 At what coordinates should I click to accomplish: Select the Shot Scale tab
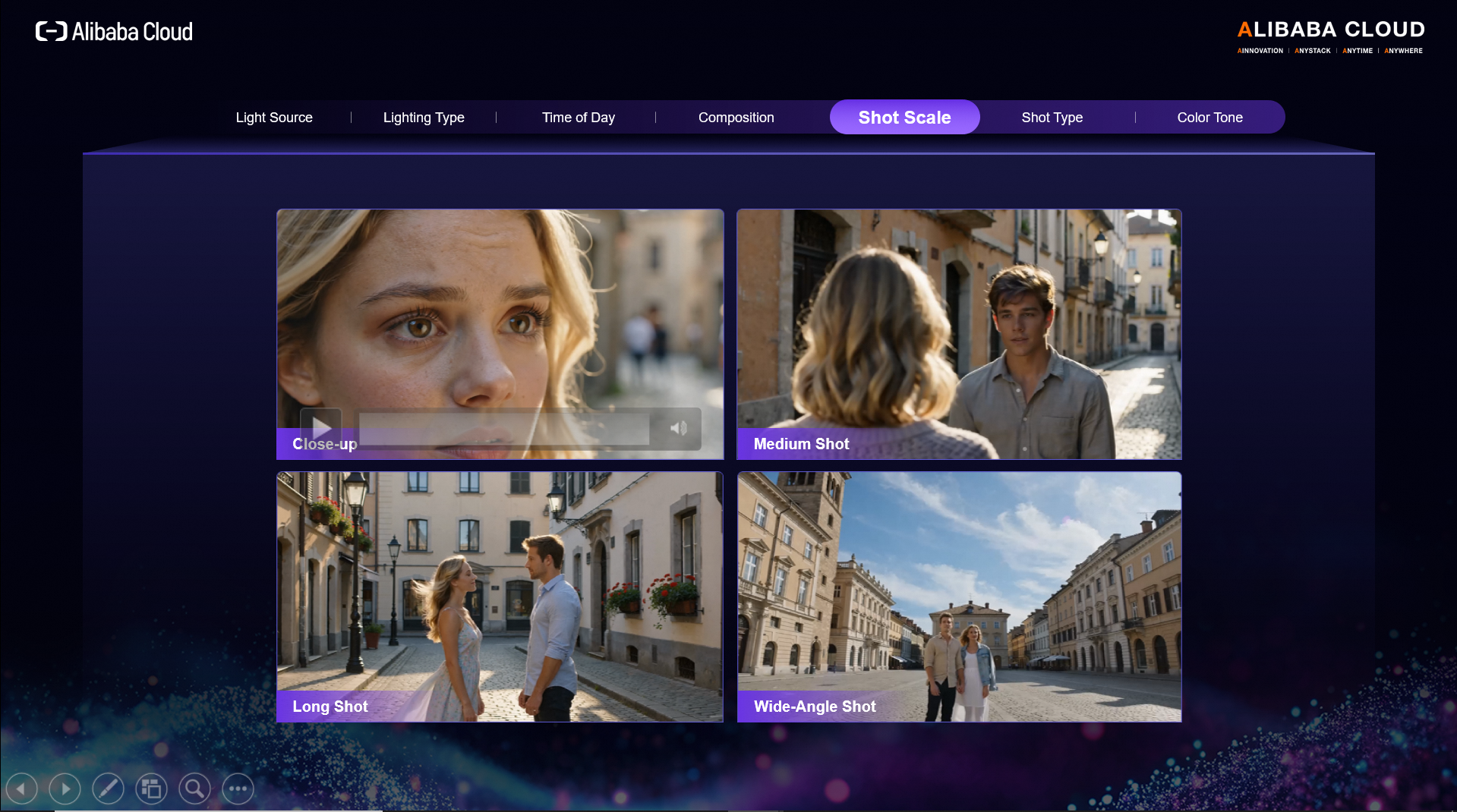point(904,118)
